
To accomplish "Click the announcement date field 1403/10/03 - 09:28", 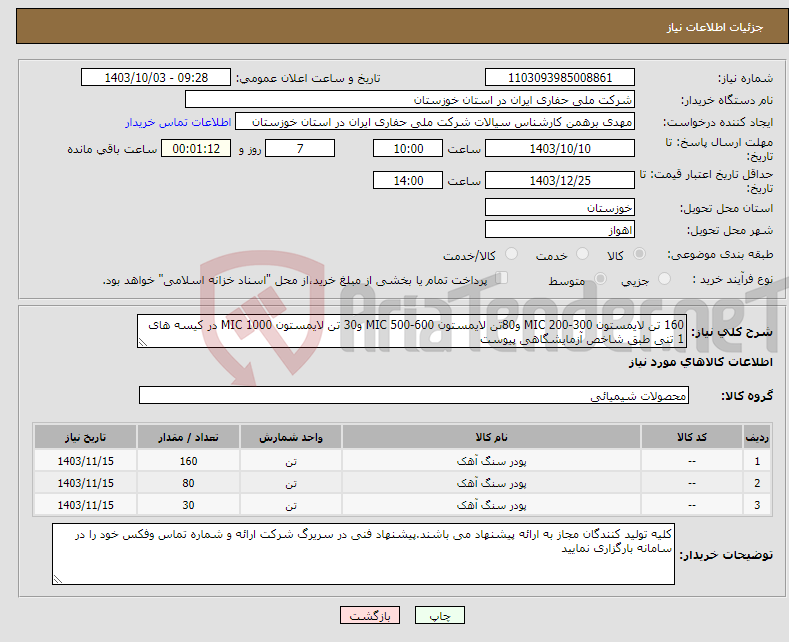I will click(x=155, y=77).
